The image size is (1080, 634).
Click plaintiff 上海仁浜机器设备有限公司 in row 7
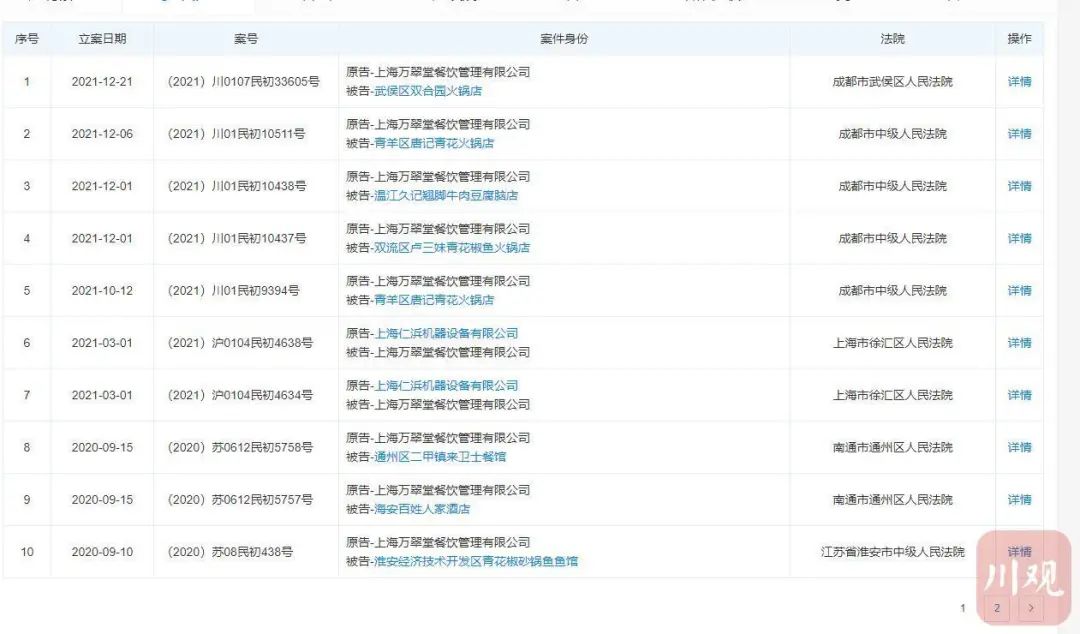[446, 386]
